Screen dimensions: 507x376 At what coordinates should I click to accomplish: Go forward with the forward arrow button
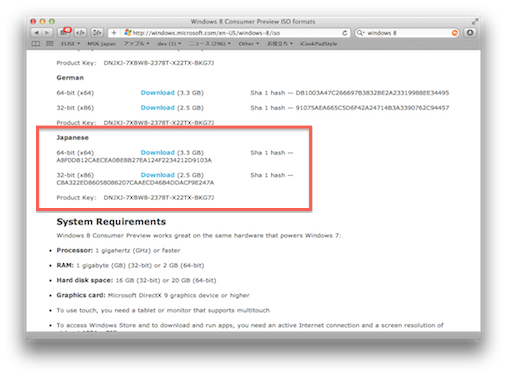coord(47,33)
